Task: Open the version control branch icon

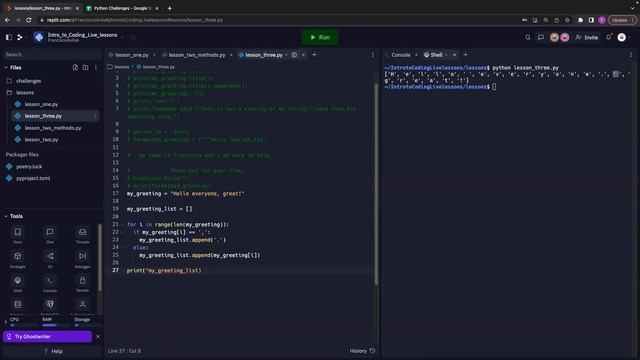Action: (x=19, y=37)
